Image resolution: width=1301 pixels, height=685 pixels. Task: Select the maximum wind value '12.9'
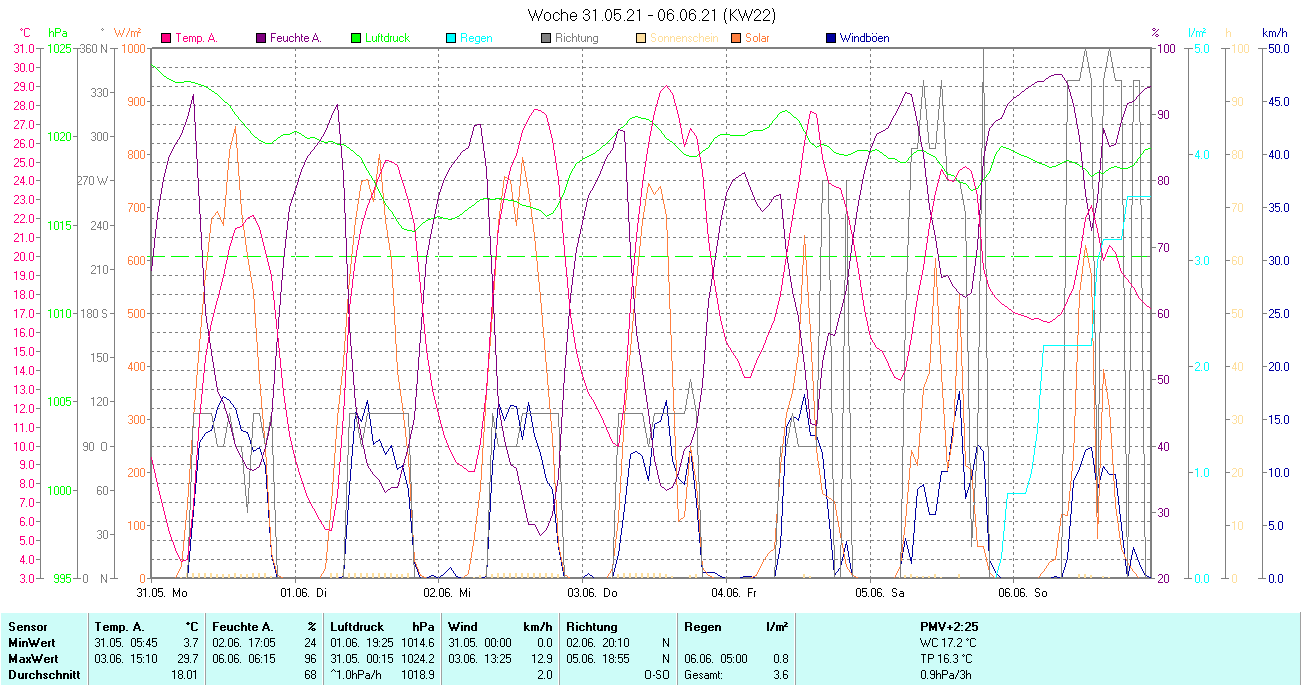[541, 659]
